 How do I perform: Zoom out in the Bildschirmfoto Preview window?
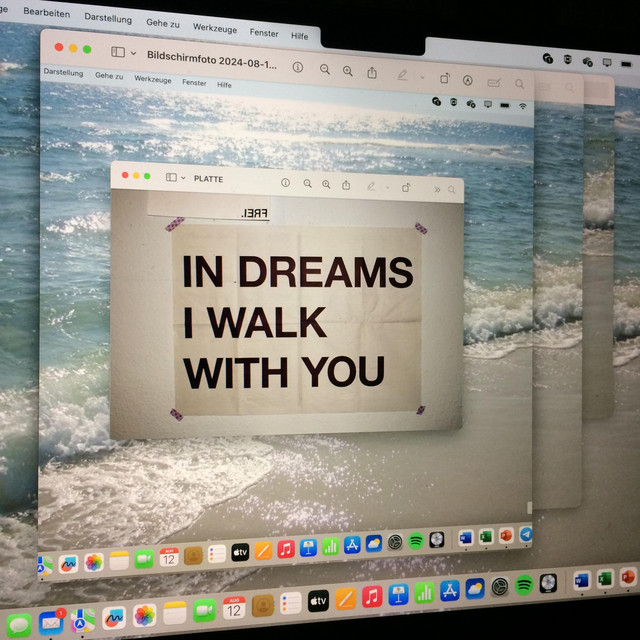click(324, 69)
